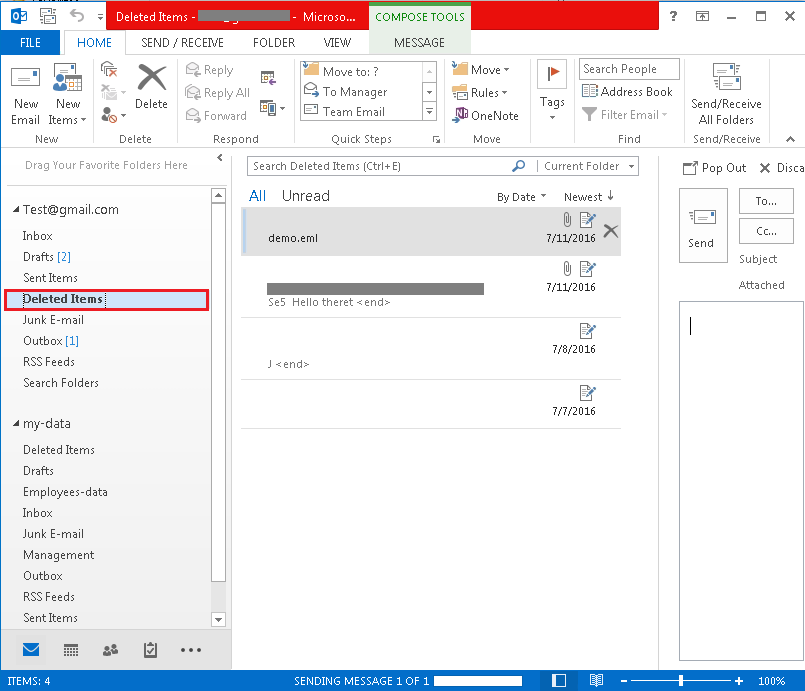Collapse the folder pane arrow
This screenshot has width=805, height=691.
coord(220,158)
